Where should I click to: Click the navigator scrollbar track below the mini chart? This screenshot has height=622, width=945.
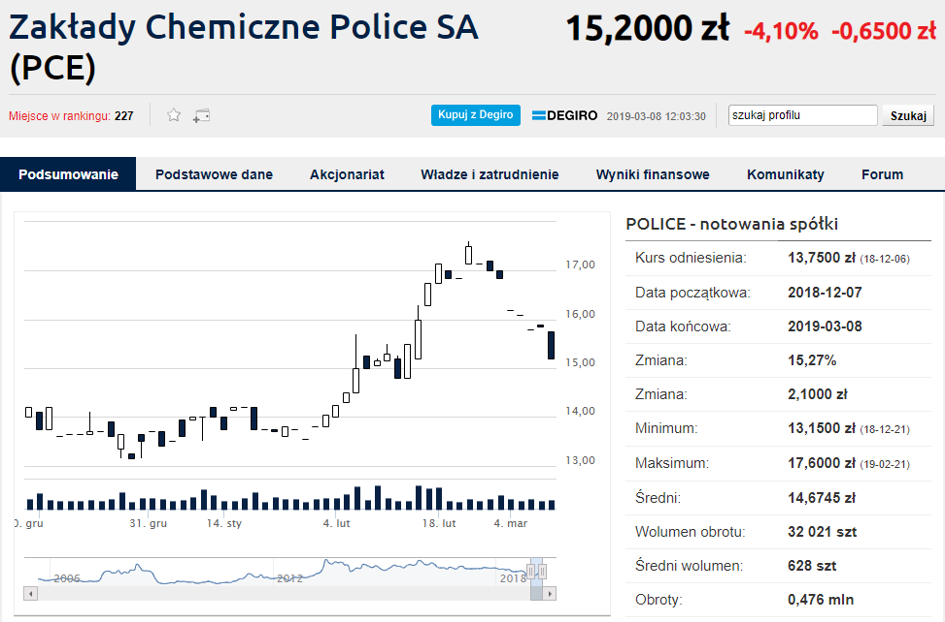click(280, 593)
